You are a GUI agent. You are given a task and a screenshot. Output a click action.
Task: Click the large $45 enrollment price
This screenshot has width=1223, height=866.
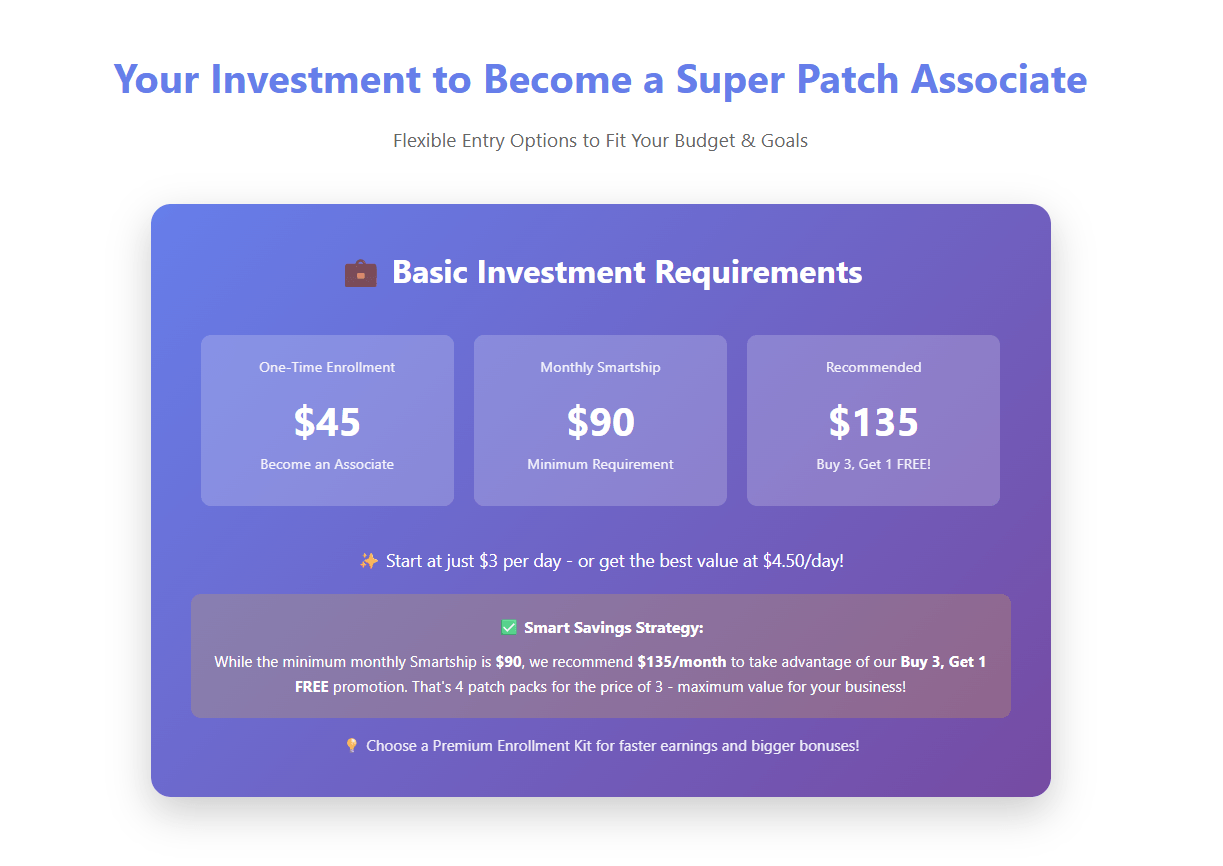[x=327, y=422]
